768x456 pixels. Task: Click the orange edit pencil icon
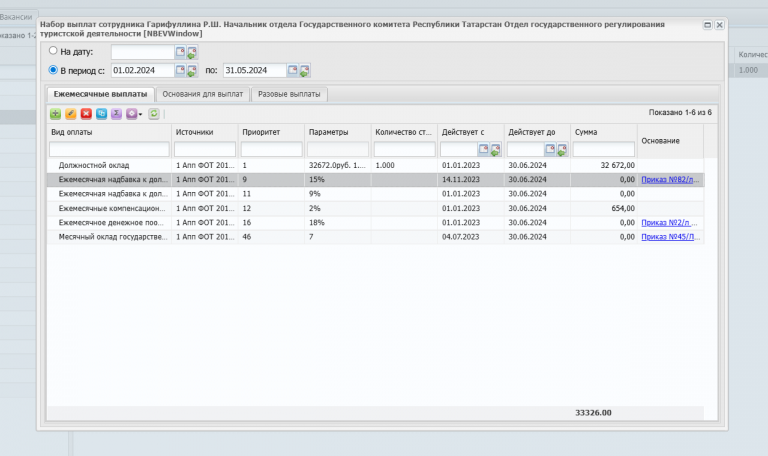pyautogui.click(x=71, y=114)
